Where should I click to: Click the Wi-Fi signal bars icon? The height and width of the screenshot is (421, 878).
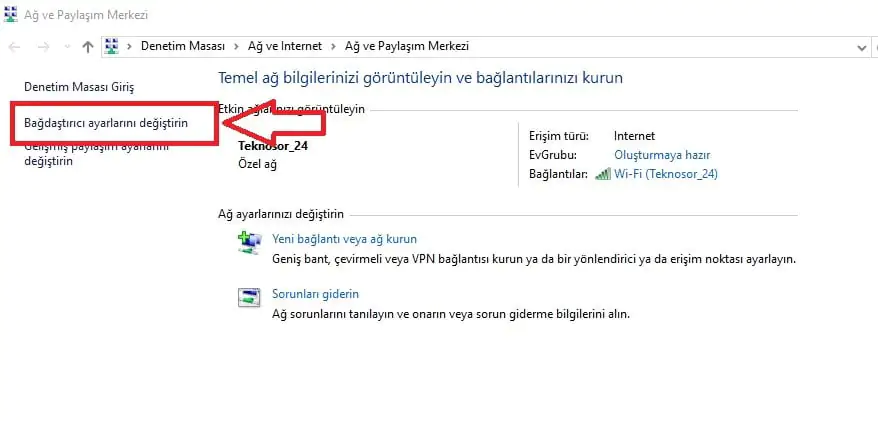(x=603, y=174)
